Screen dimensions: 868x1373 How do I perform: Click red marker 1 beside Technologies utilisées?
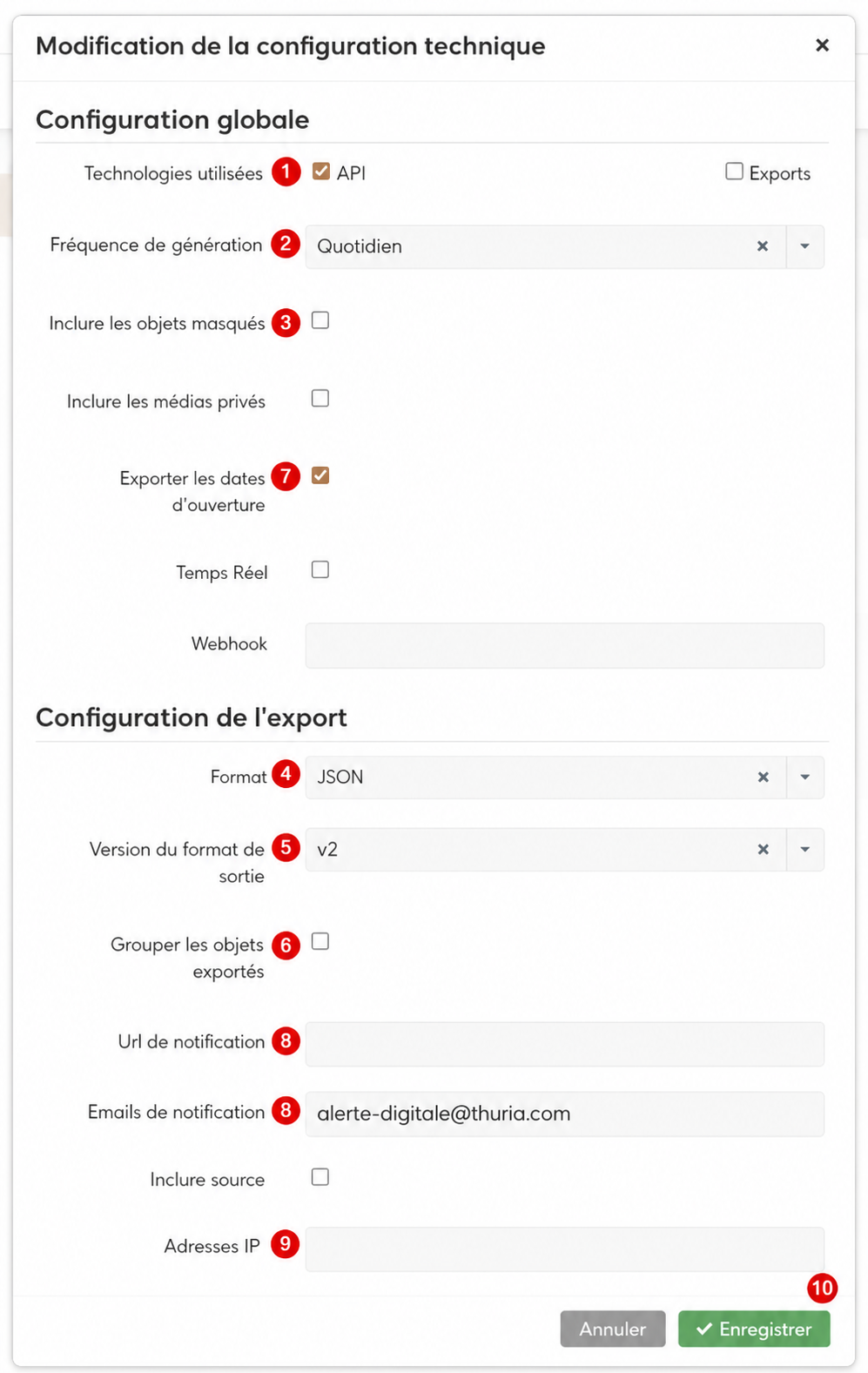tap(286, 172)
